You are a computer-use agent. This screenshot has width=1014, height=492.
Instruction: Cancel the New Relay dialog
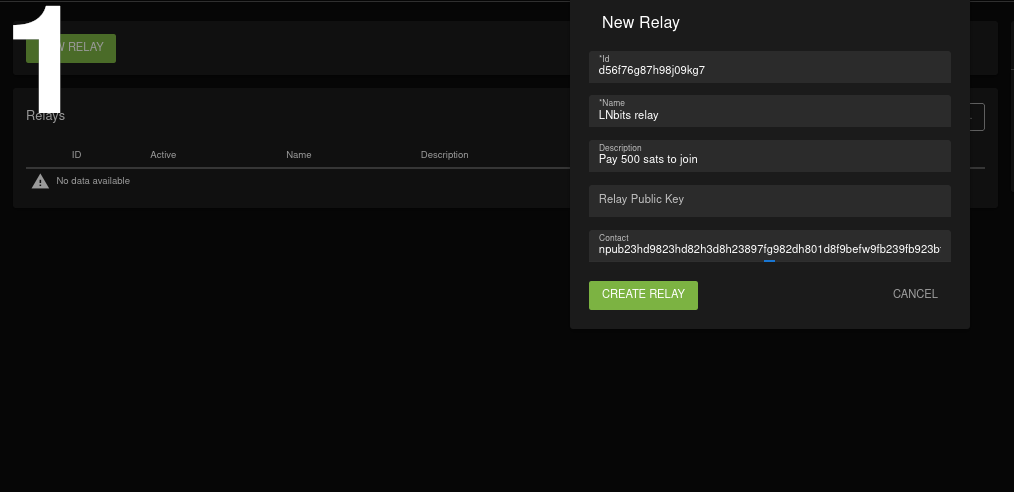914,294
